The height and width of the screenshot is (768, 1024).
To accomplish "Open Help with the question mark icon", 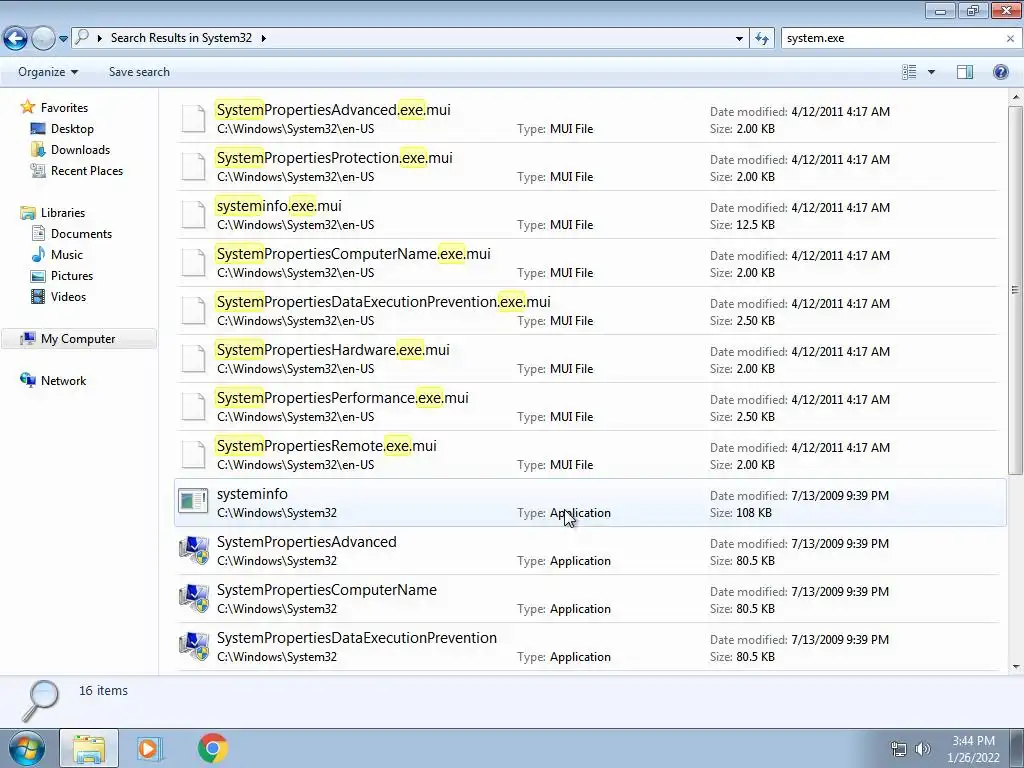I will 1000,72.
